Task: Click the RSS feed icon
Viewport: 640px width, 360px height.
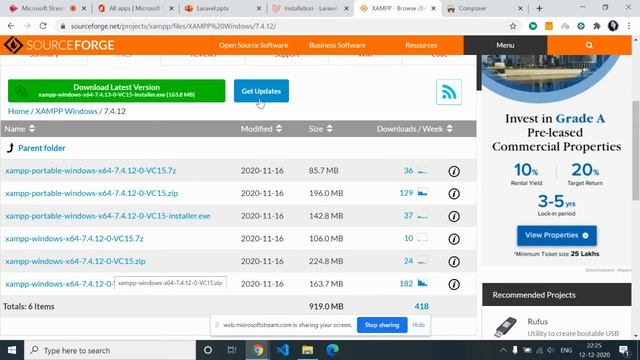Action: [x=449, y=92]
